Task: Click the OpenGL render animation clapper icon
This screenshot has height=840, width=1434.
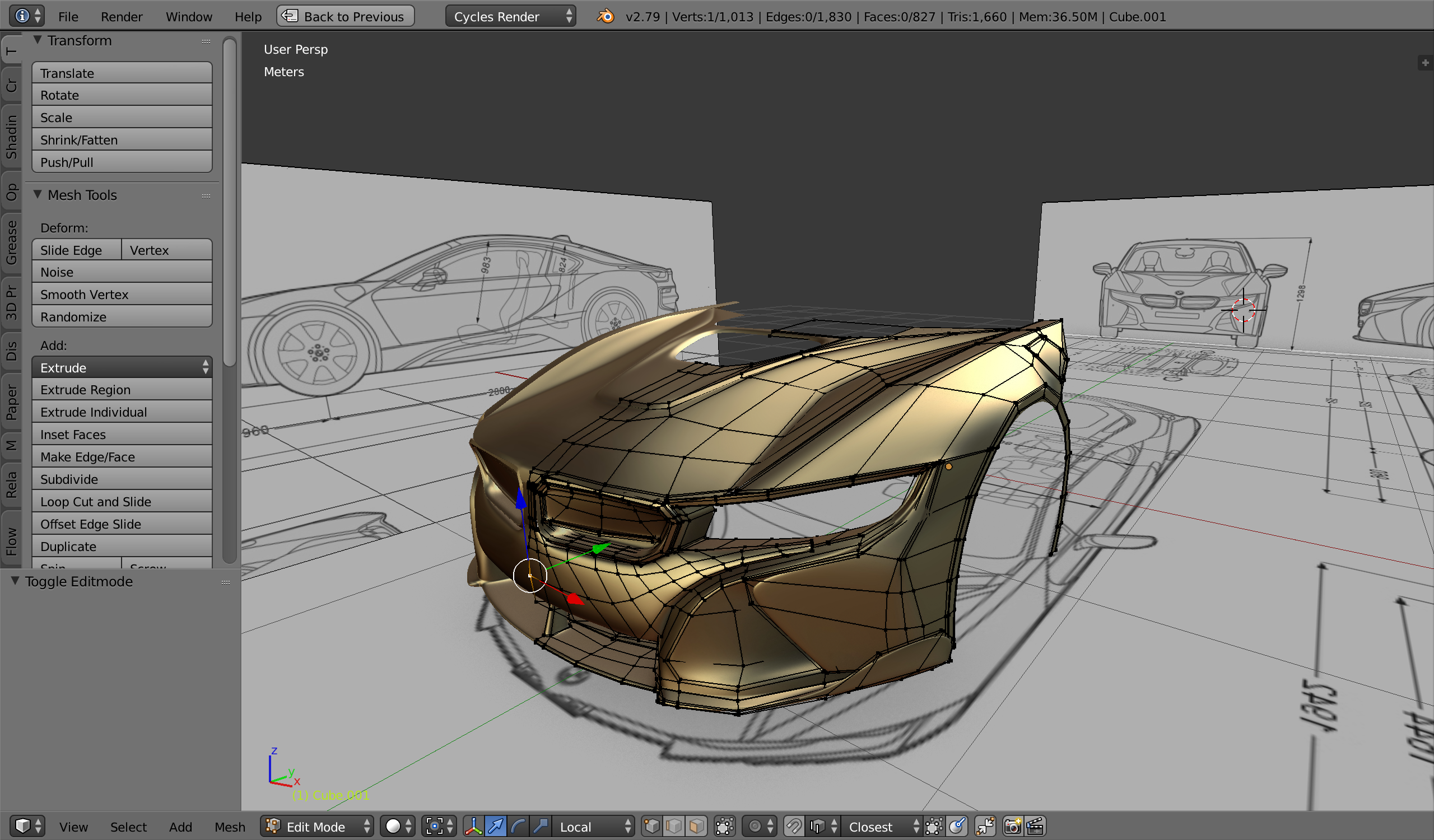Action: (1035, 827)
